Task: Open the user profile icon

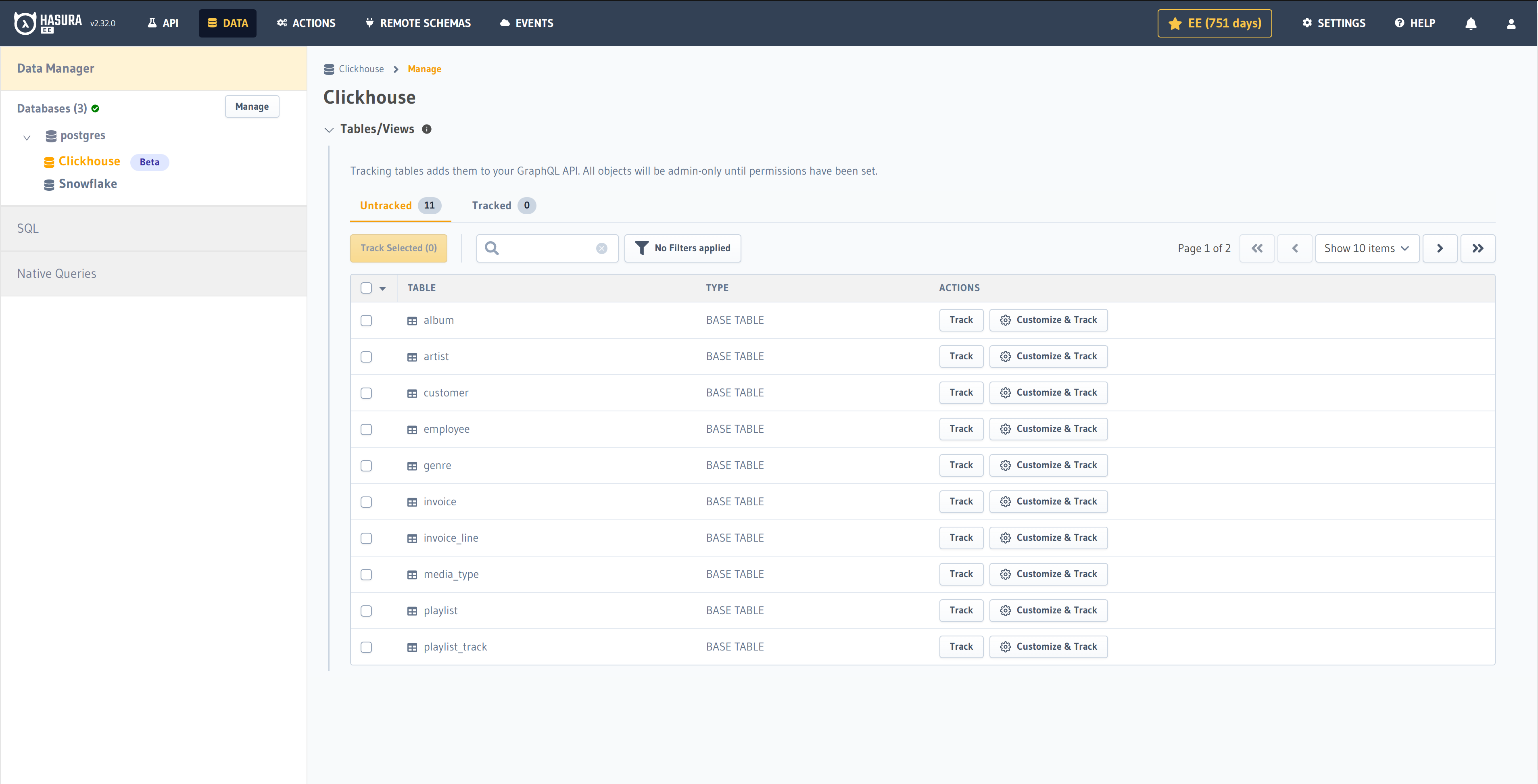Action: point(1511,23)
